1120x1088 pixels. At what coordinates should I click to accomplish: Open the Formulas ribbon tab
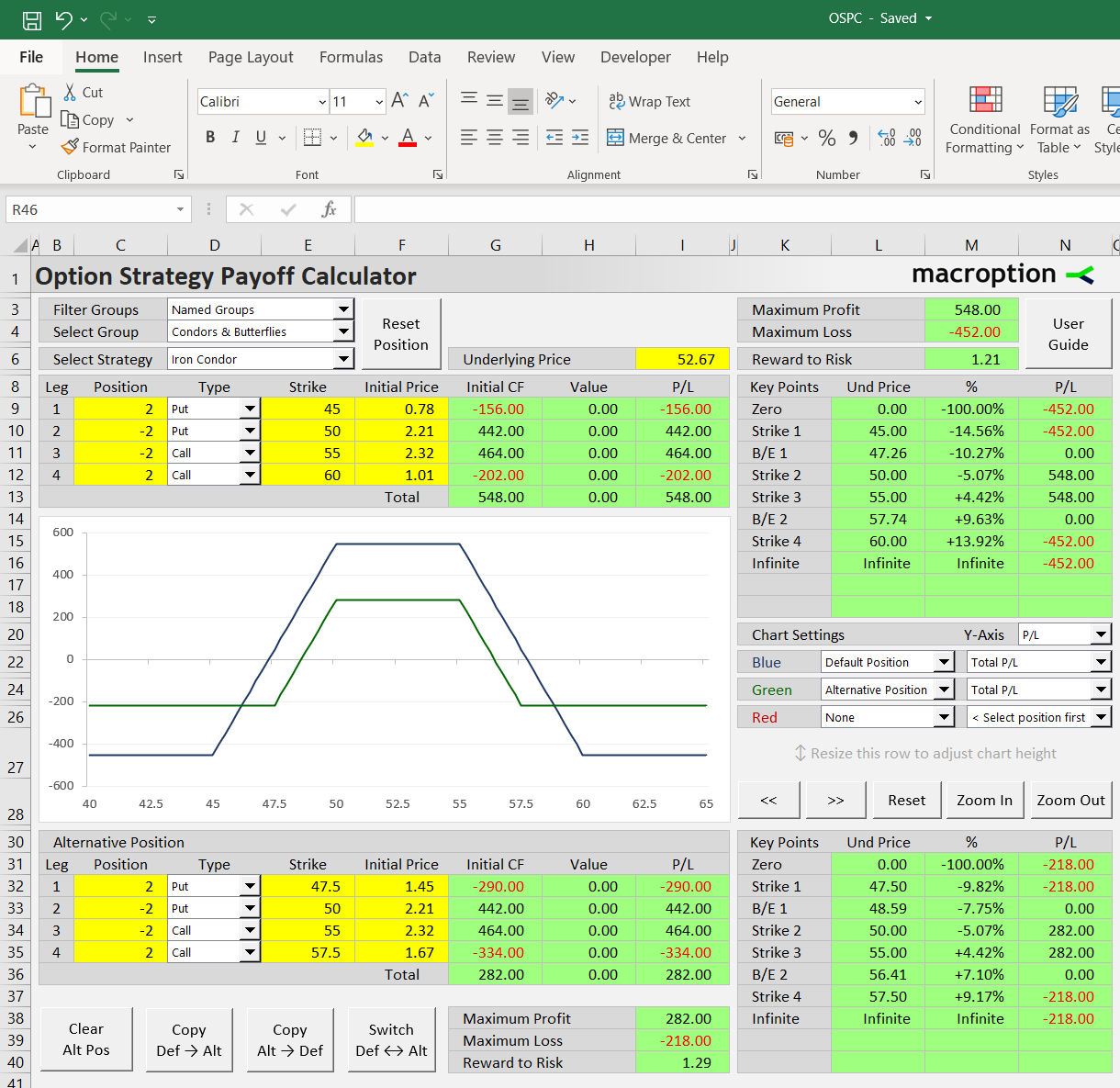[351, 57]
